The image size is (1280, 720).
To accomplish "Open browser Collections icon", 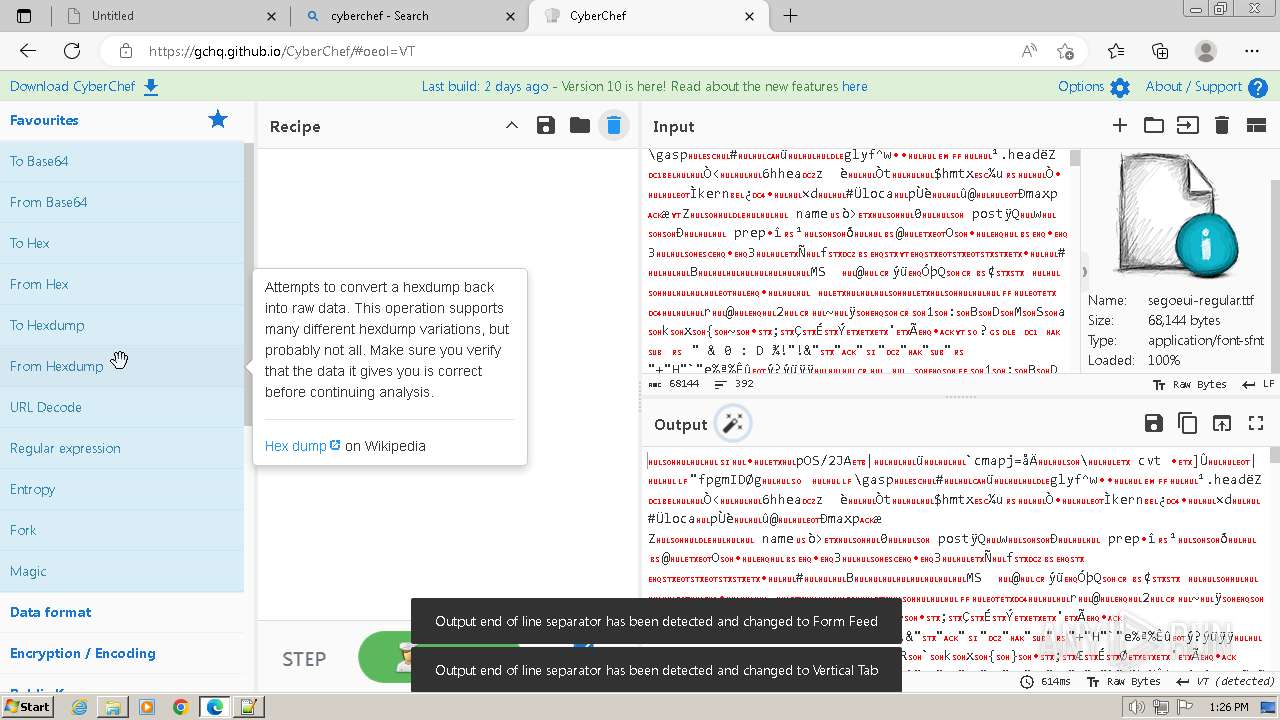I will [1160, 51].
